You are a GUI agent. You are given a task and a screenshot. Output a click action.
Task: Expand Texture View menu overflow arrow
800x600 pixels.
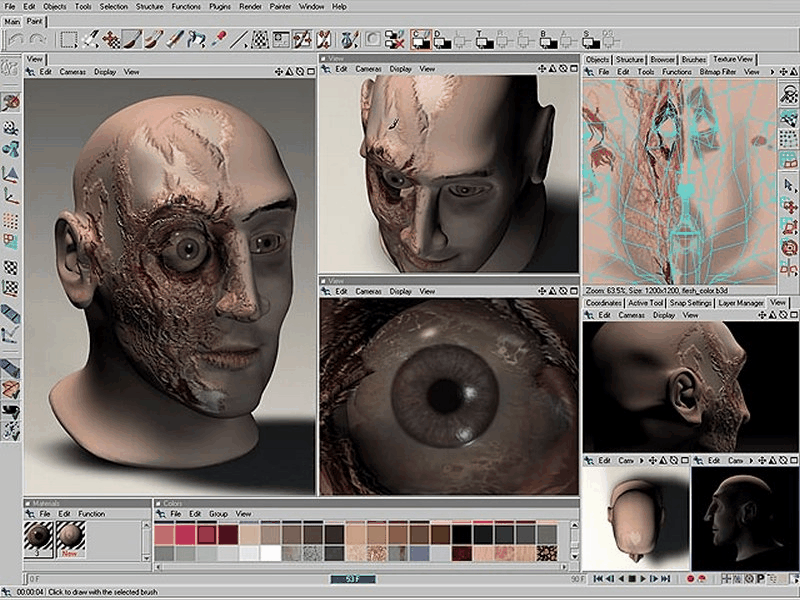[x=772, y=72]
